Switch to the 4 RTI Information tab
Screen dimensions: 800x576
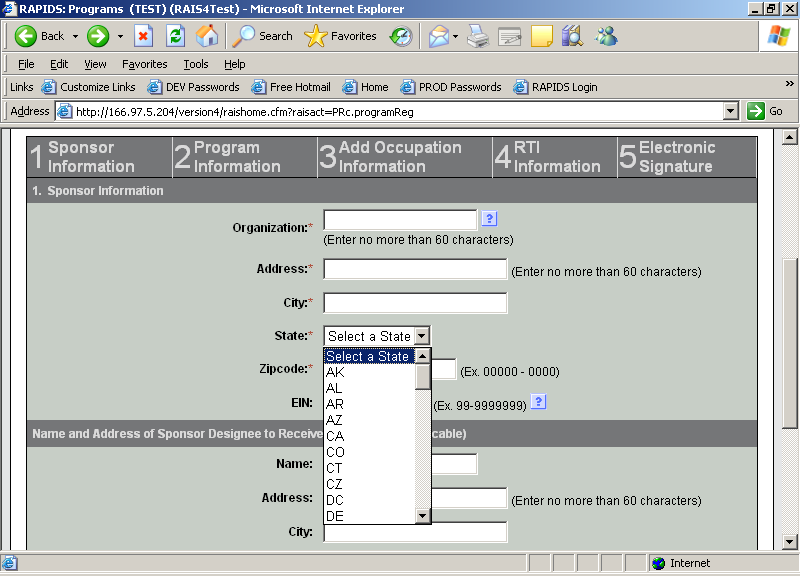555,157
